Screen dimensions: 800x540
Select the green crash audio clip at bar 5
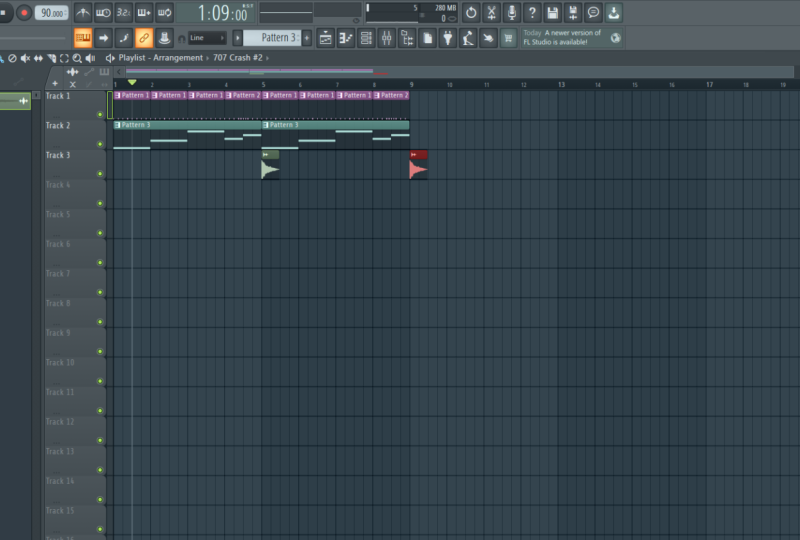pyautogui.click(x=270, y=165)
